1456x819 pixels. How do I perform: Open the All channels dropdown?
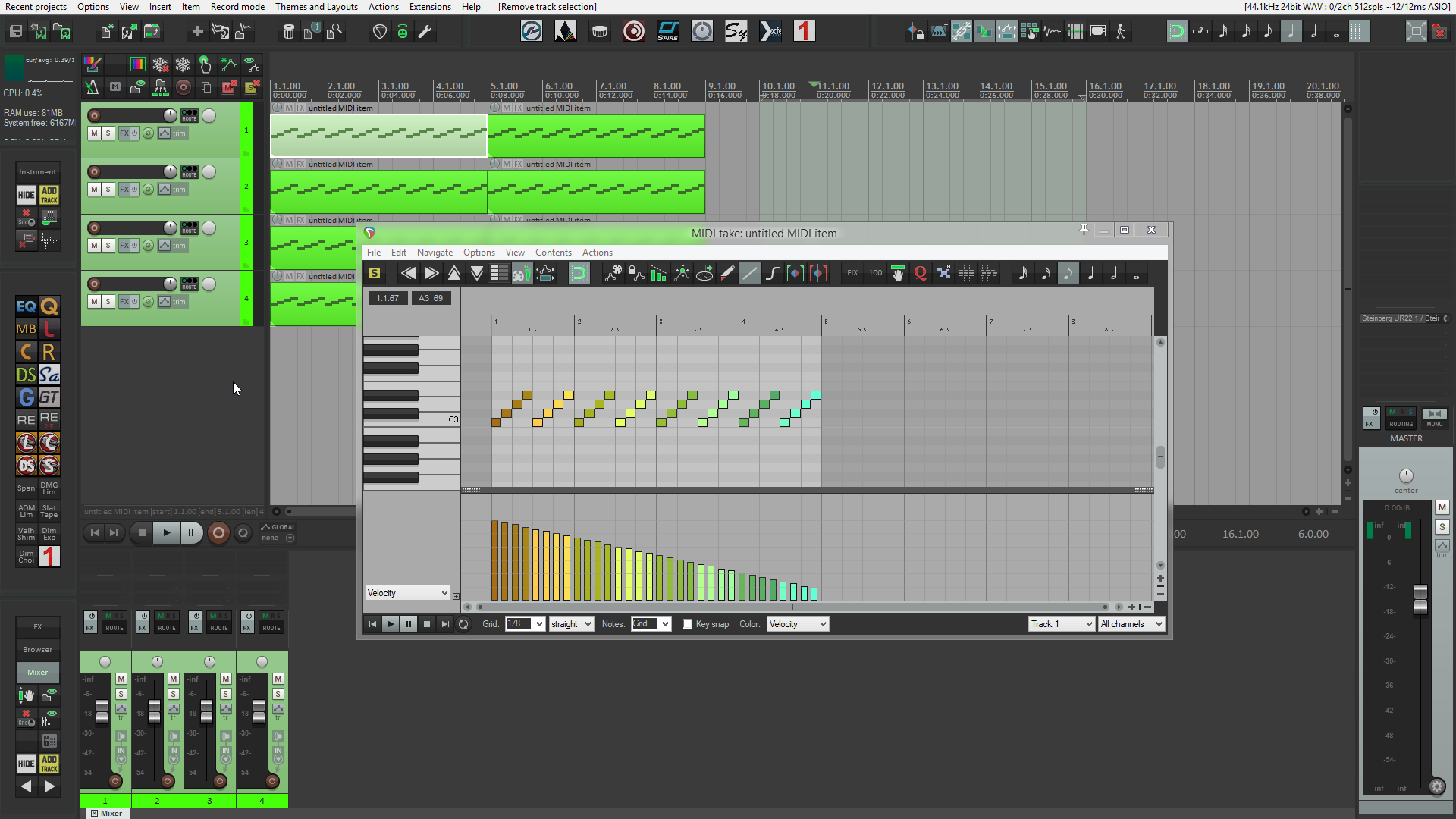pyautogui.click(x=1131, y=624)
